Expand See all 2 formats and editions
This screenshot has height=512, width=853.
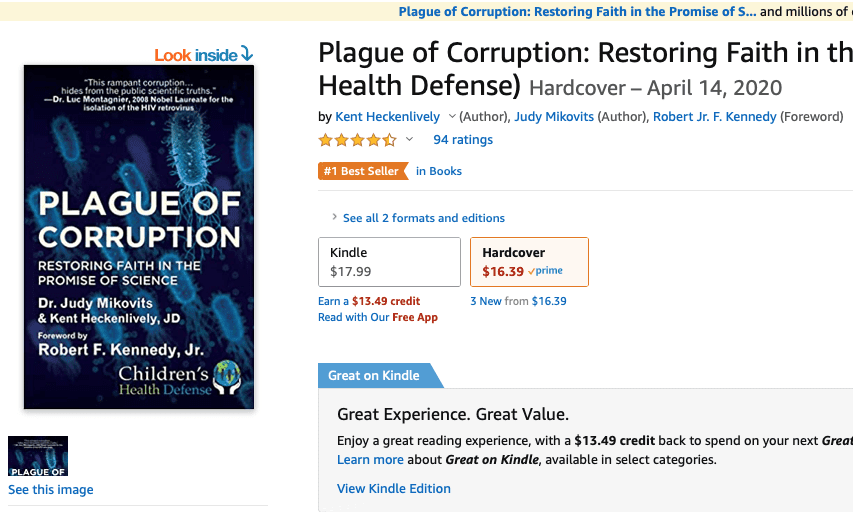tap(423, 218)
